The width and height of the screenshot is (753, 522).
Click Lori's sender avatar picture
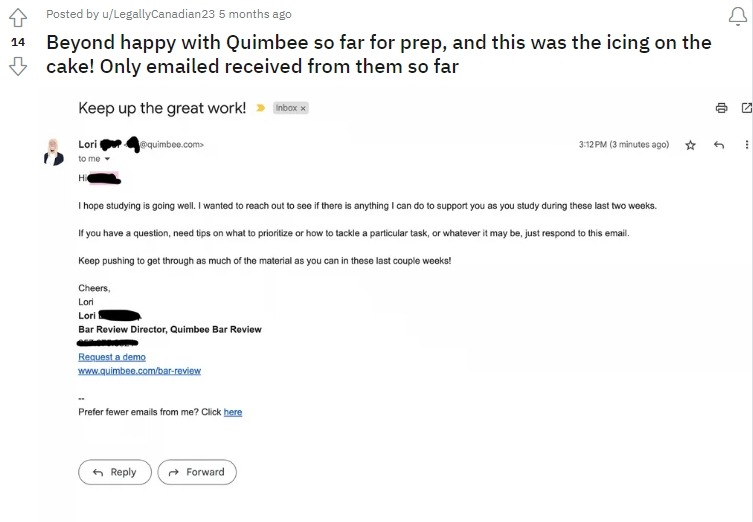53,152
